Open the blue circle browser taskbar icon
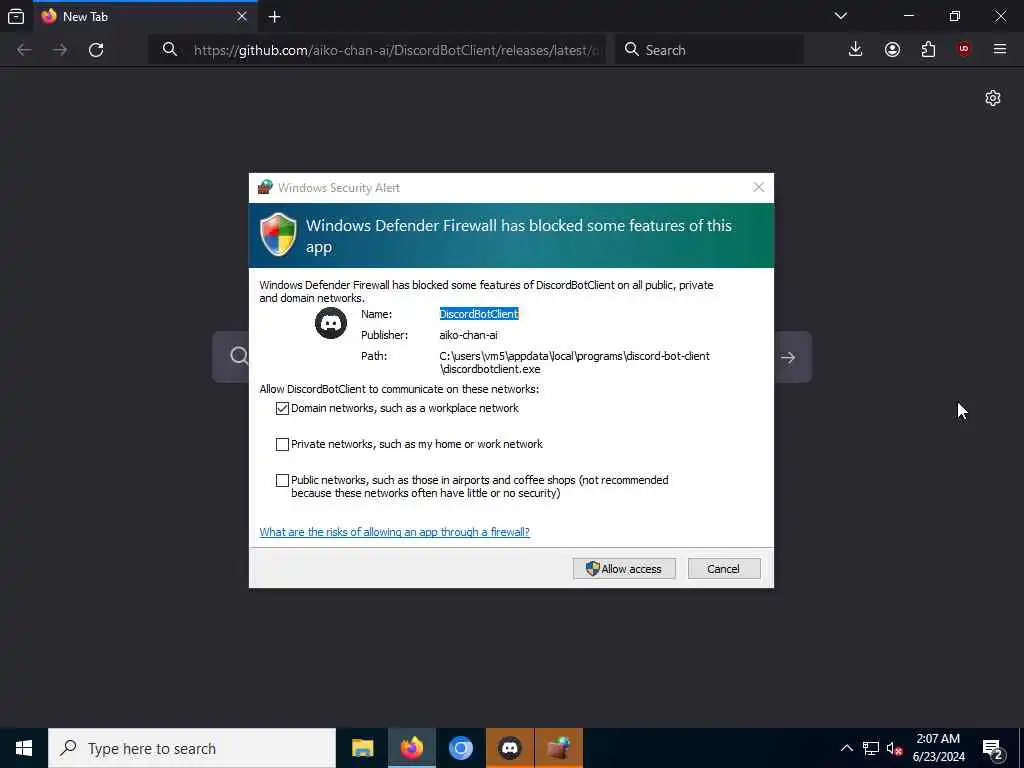 460,748
